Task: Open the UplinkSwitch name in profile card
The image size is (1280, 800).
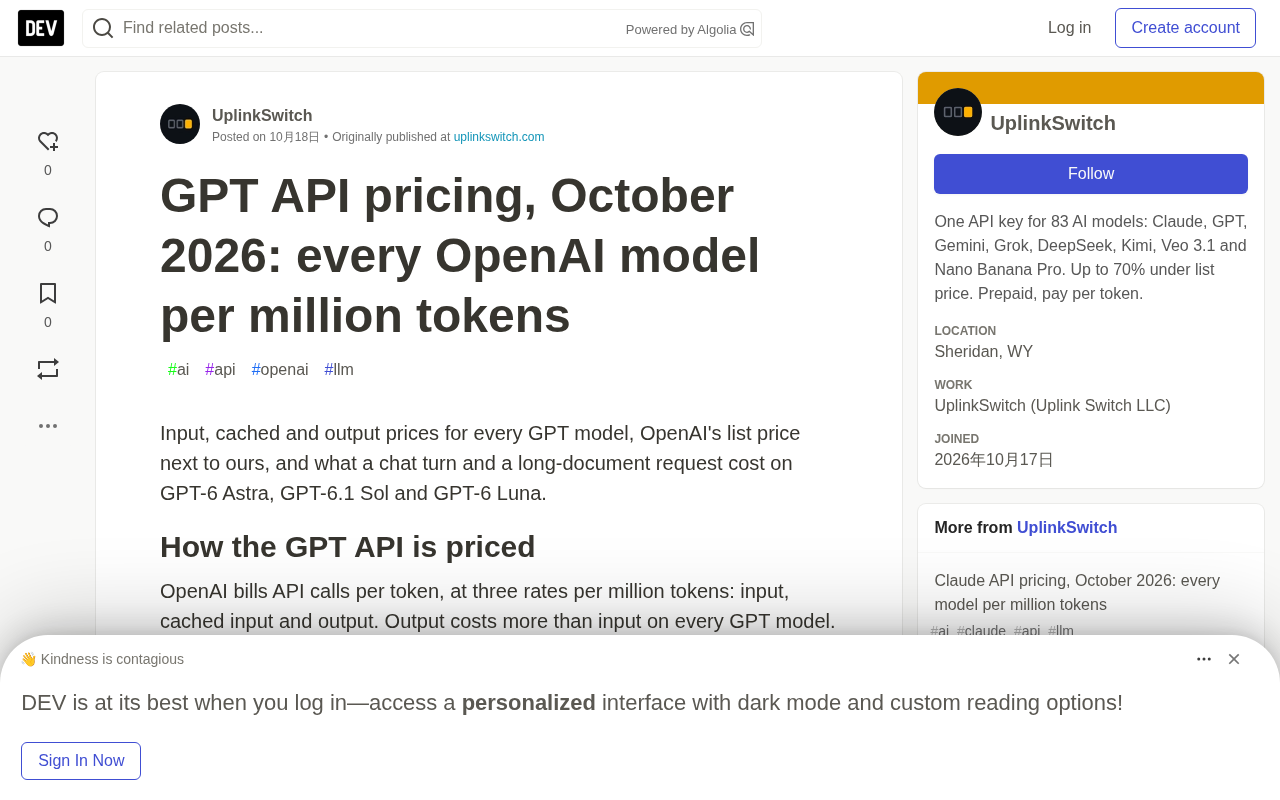Action: (x=1053, y=123)
